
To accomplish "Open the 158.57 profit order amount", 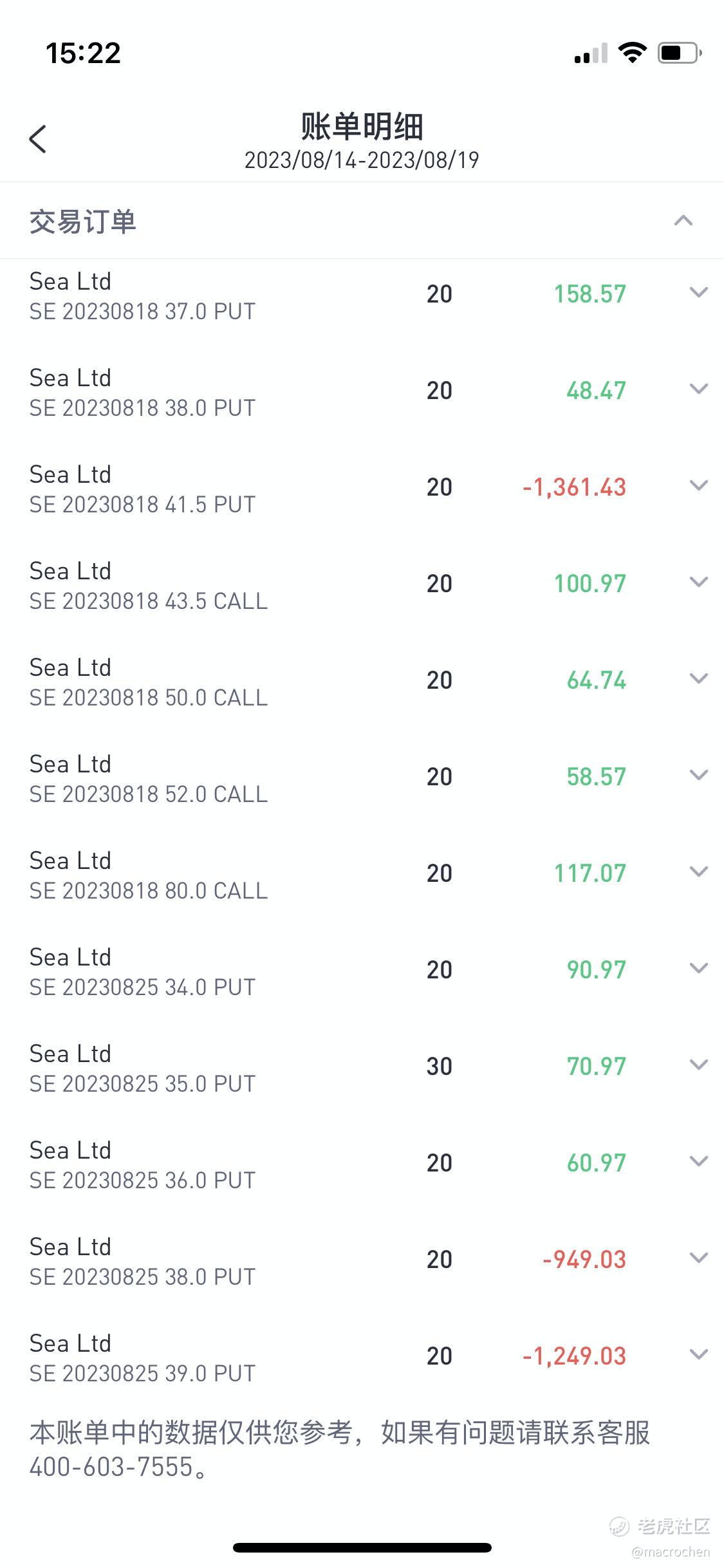I will pos(590,294).
